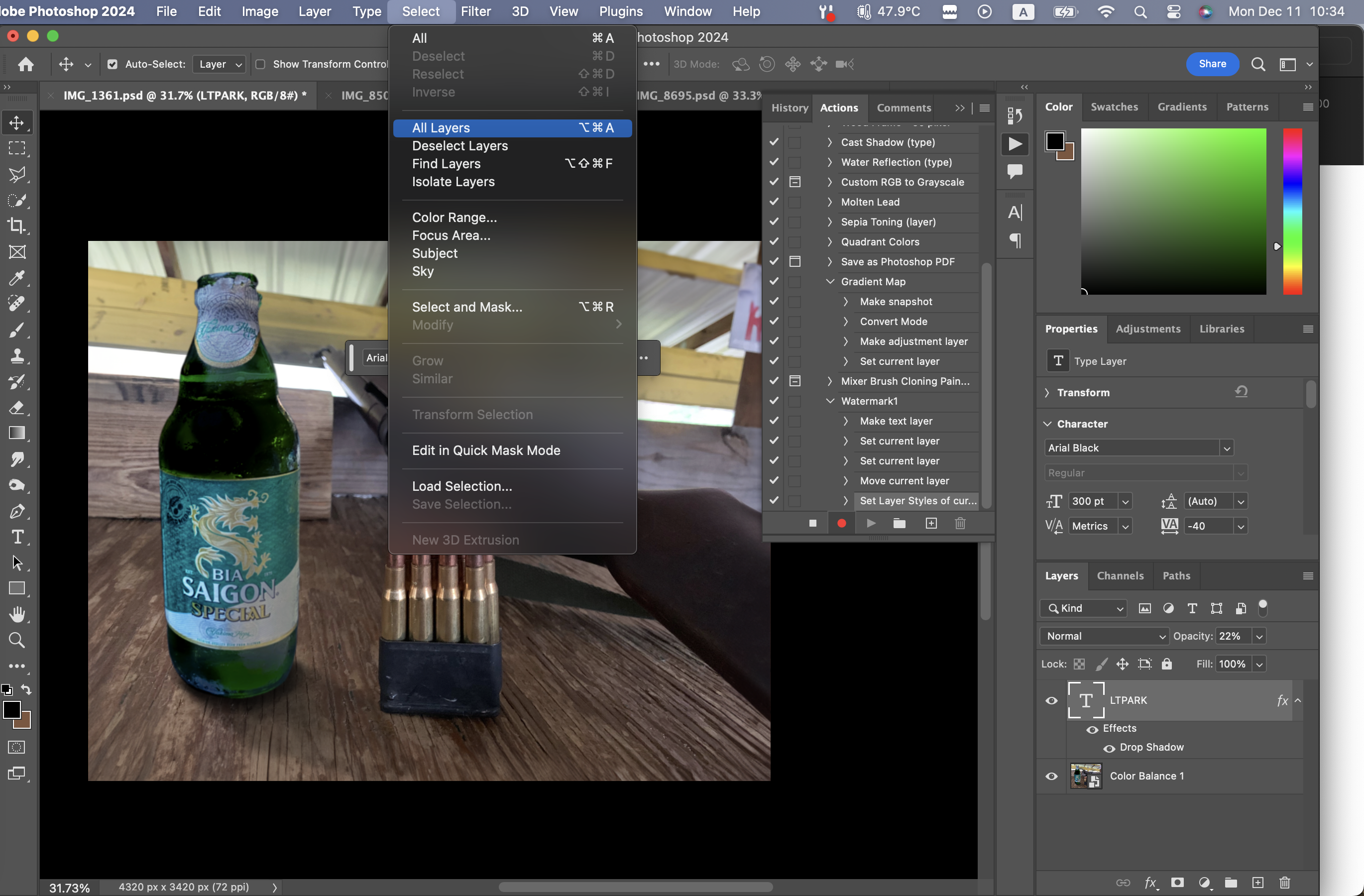Select the Pen tool
Viewport: 1364px width, 896px height.
pos(17,511)
